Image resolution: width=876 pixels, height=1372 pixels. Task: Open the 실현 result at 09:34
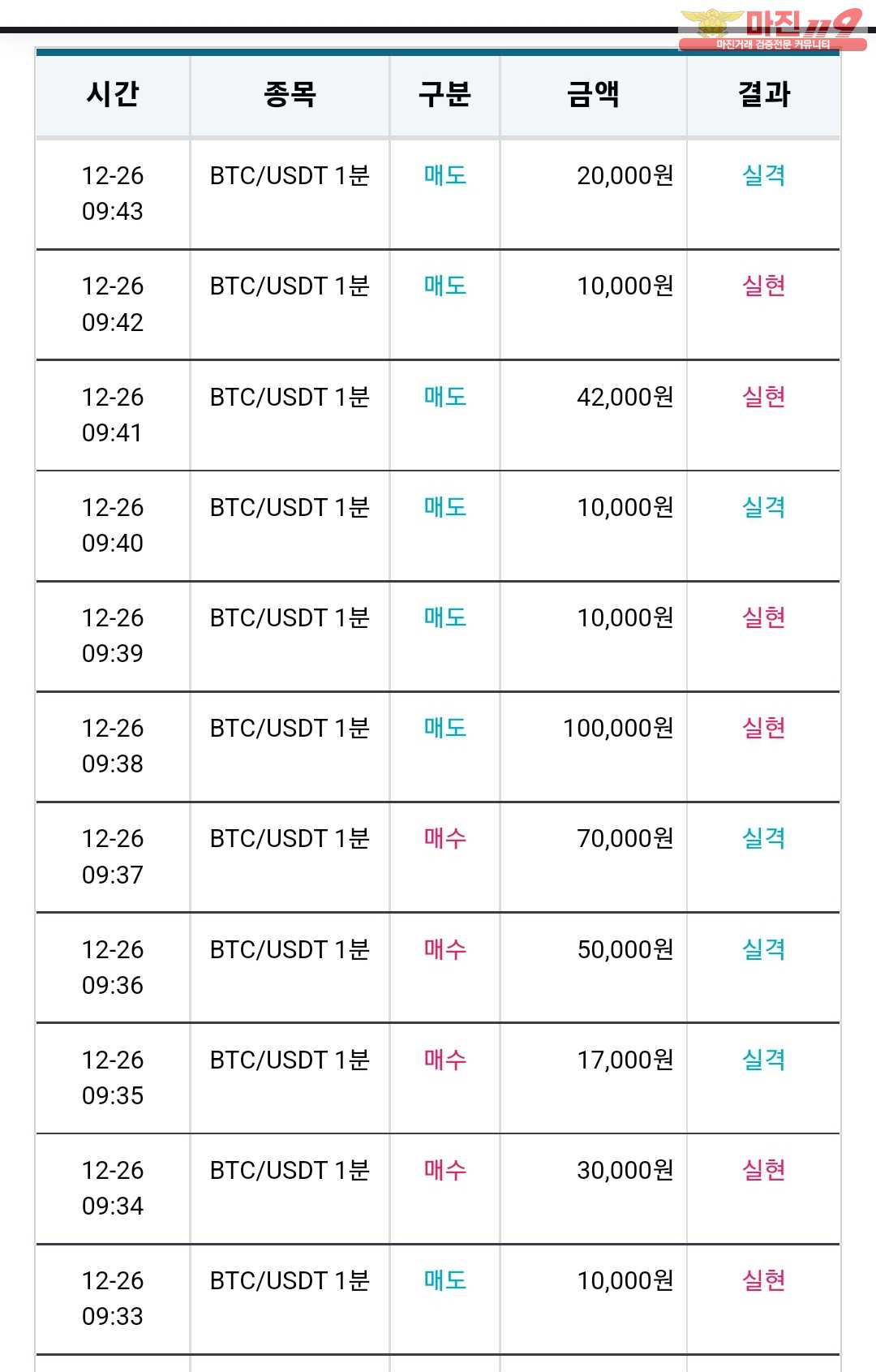click(x=764, y=1170)
